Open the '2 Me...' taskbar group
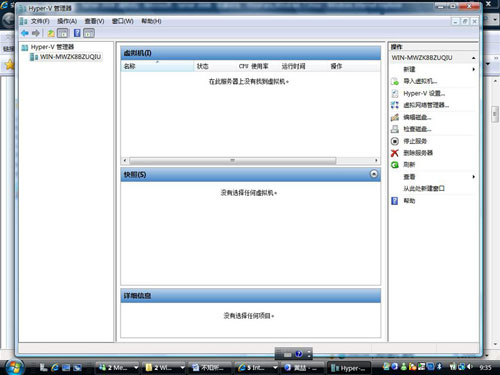Viewport: 500px width, 375px height. [118, 368]
